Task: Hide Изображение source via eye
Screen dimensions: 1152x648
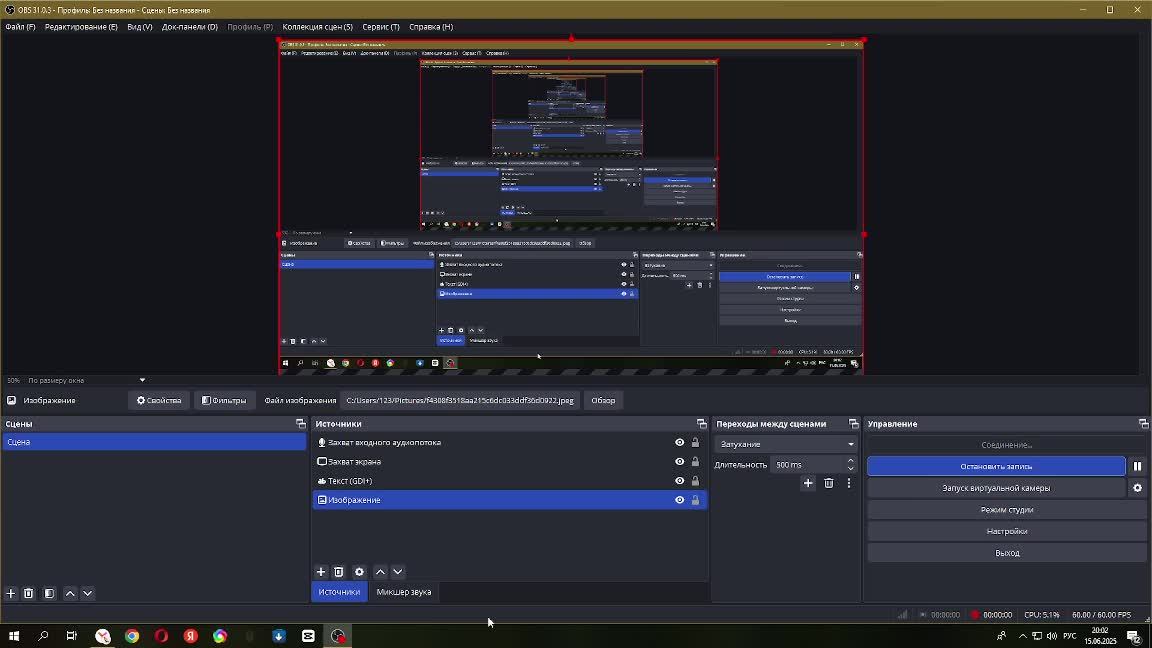Action: click(x=680, y=500)
